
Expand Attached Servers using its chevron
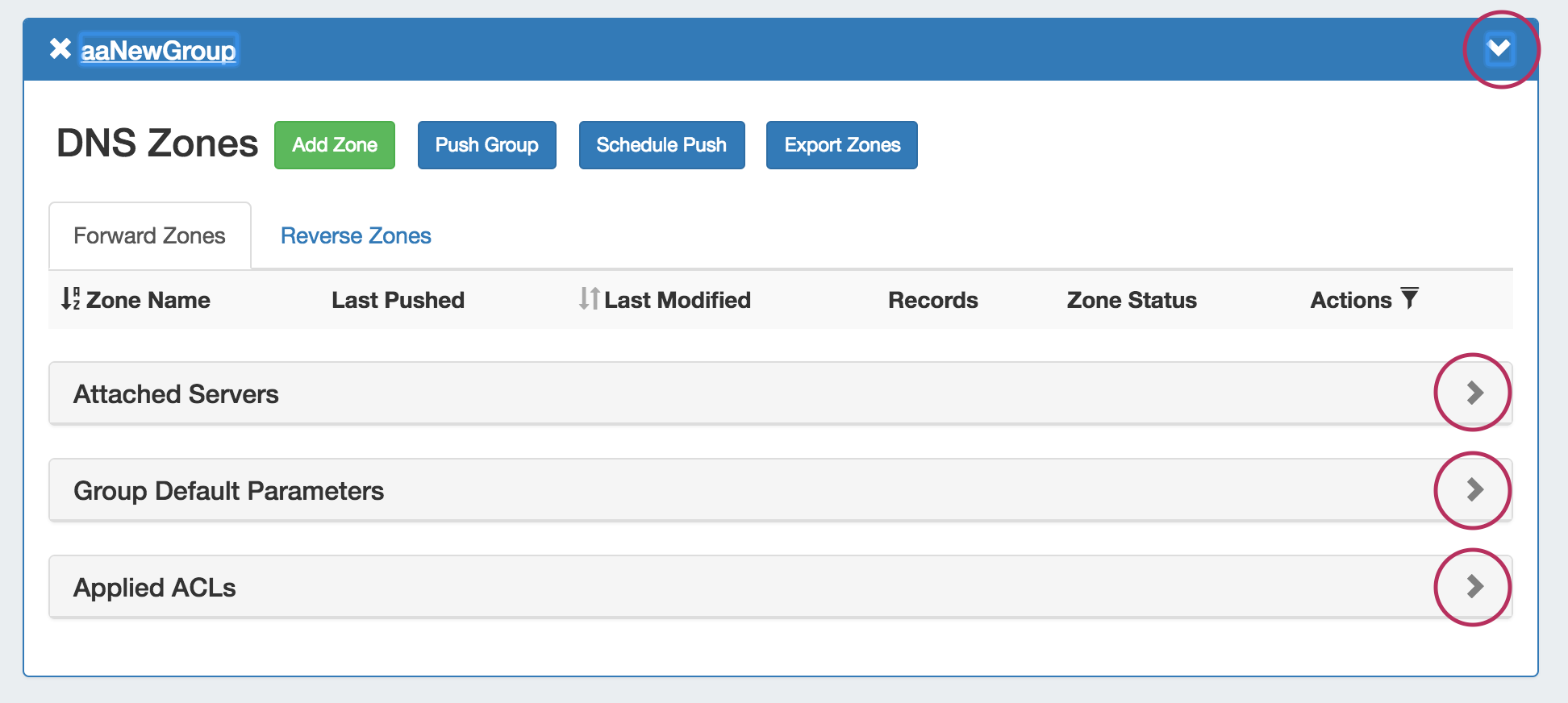click(1474, 393)
